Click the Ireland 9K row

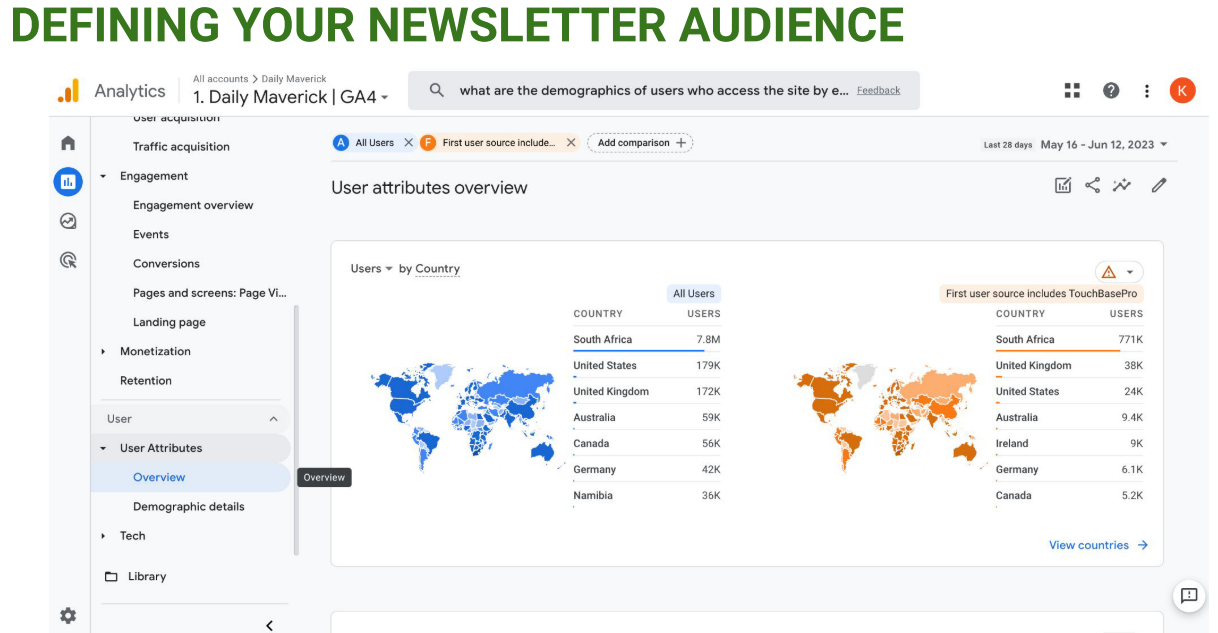click(x=1069, y=444)
